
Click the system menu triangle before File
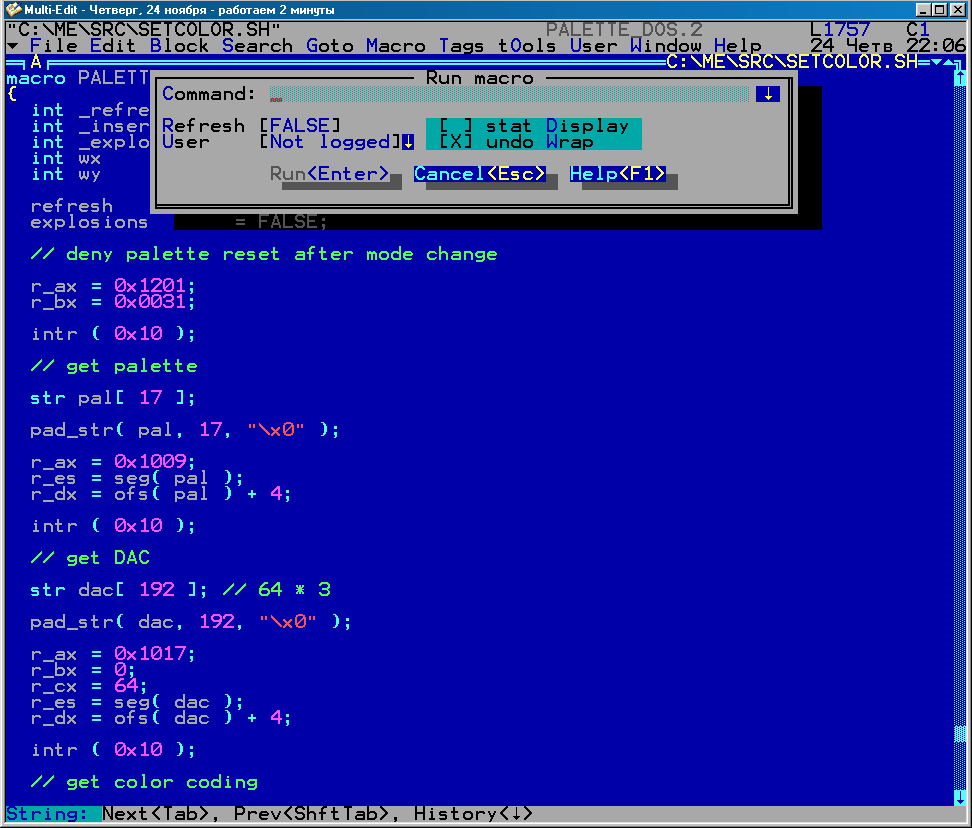pyautogui.click(x=12, y=46)
